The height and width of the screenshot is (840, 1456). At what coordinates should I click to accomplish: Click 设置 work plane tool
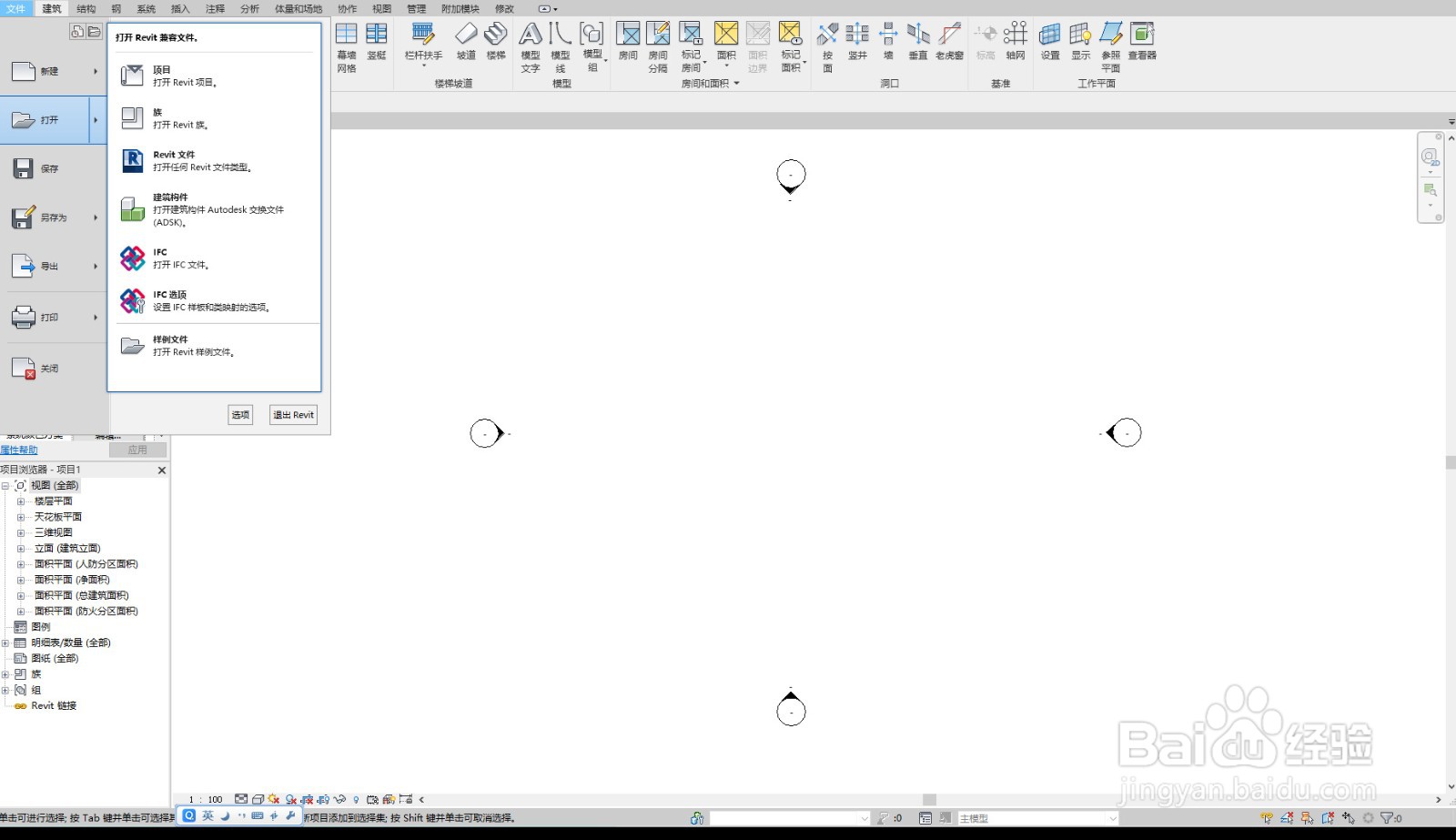(x=1050, y=42)
